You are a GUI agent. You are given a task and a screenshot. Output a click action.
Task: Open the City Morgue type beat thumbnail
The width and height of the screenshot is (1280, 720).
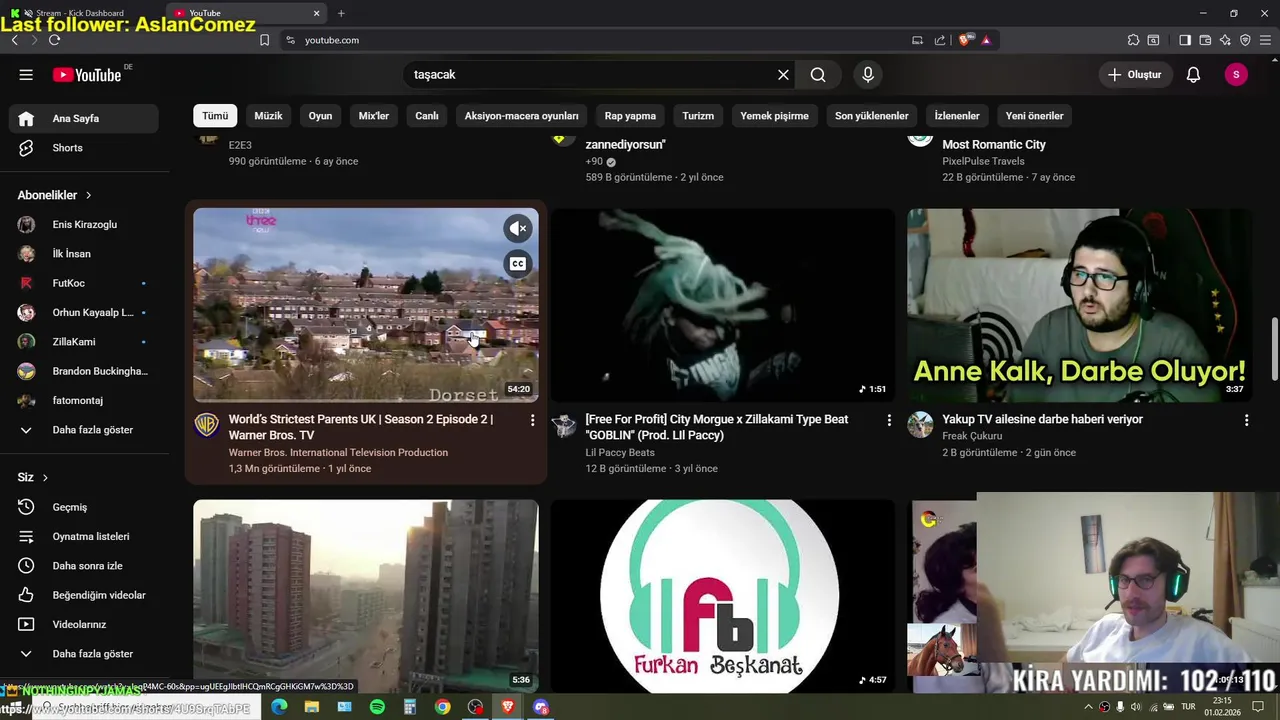722,305
